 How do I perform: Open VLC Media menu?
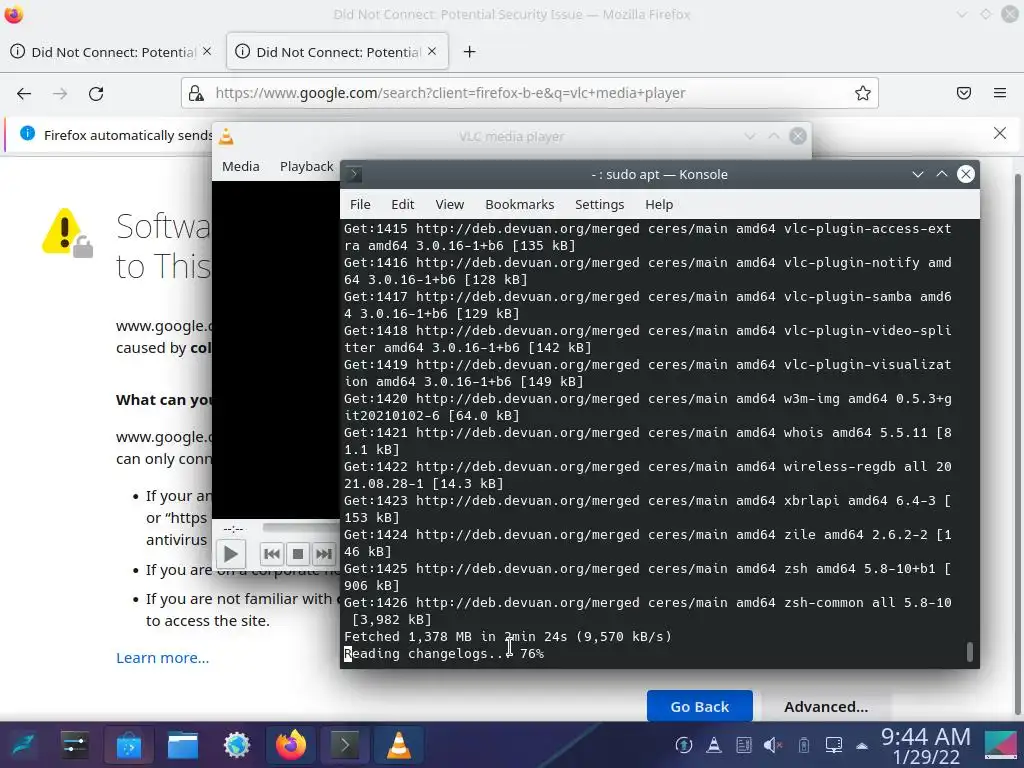tap(240, 167)
